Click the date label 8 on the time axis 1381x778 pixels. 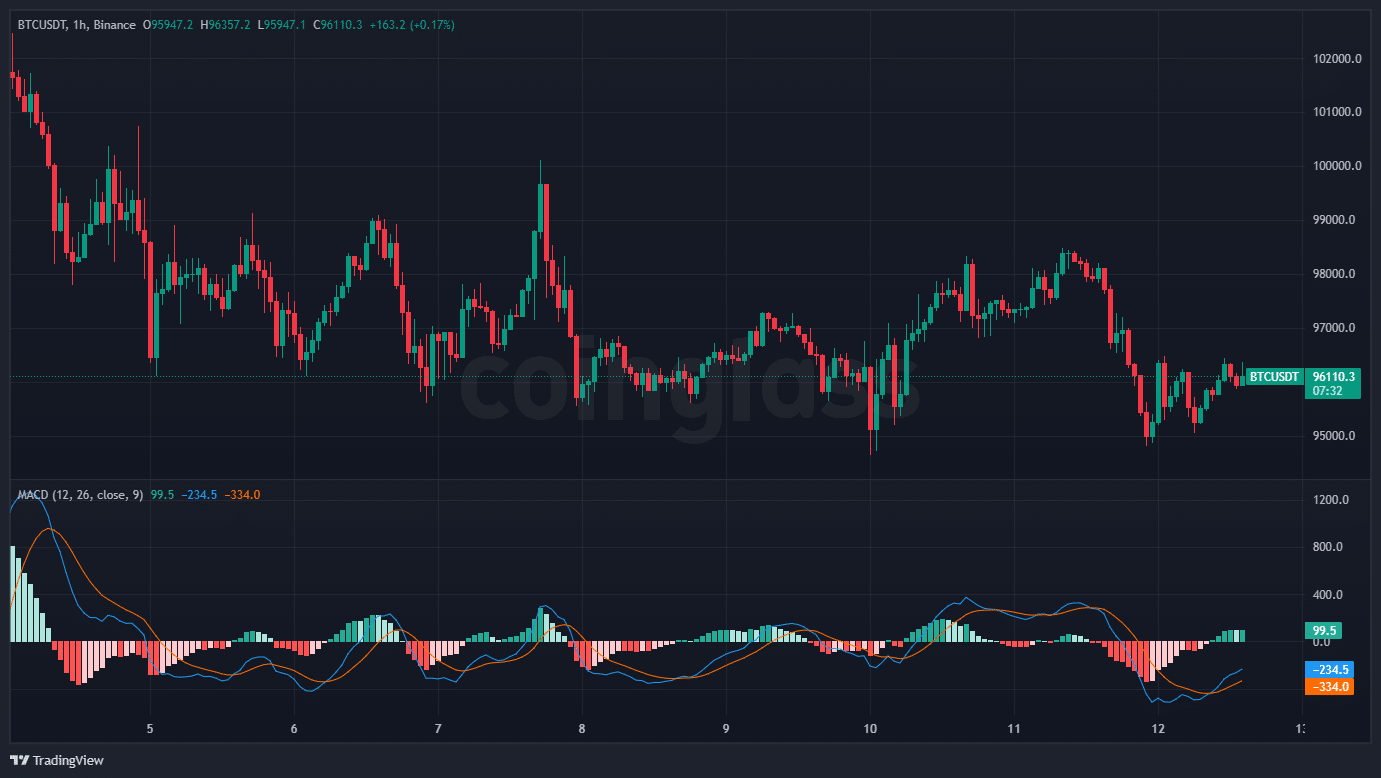click(x=581, y=728)
